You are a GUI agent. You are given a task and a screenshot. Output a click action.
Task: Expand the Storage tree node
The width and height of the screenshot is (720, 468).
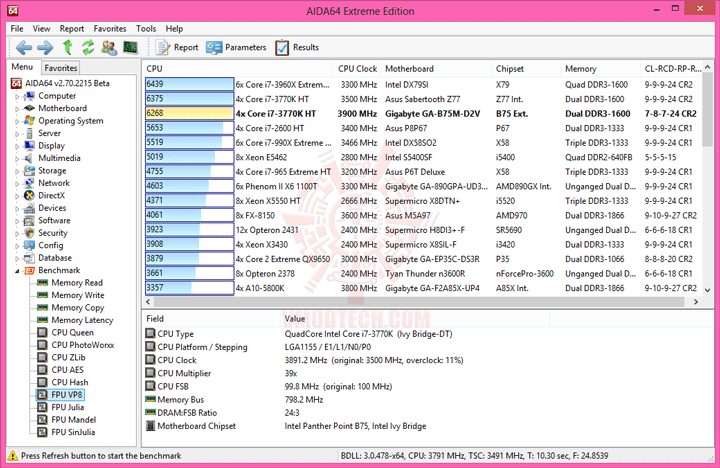pos(17,171)
